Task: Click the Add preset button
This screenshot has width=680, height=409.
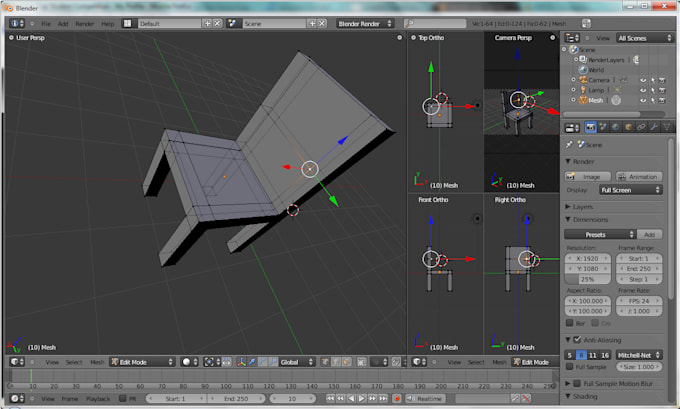Action: pos(649,235)
